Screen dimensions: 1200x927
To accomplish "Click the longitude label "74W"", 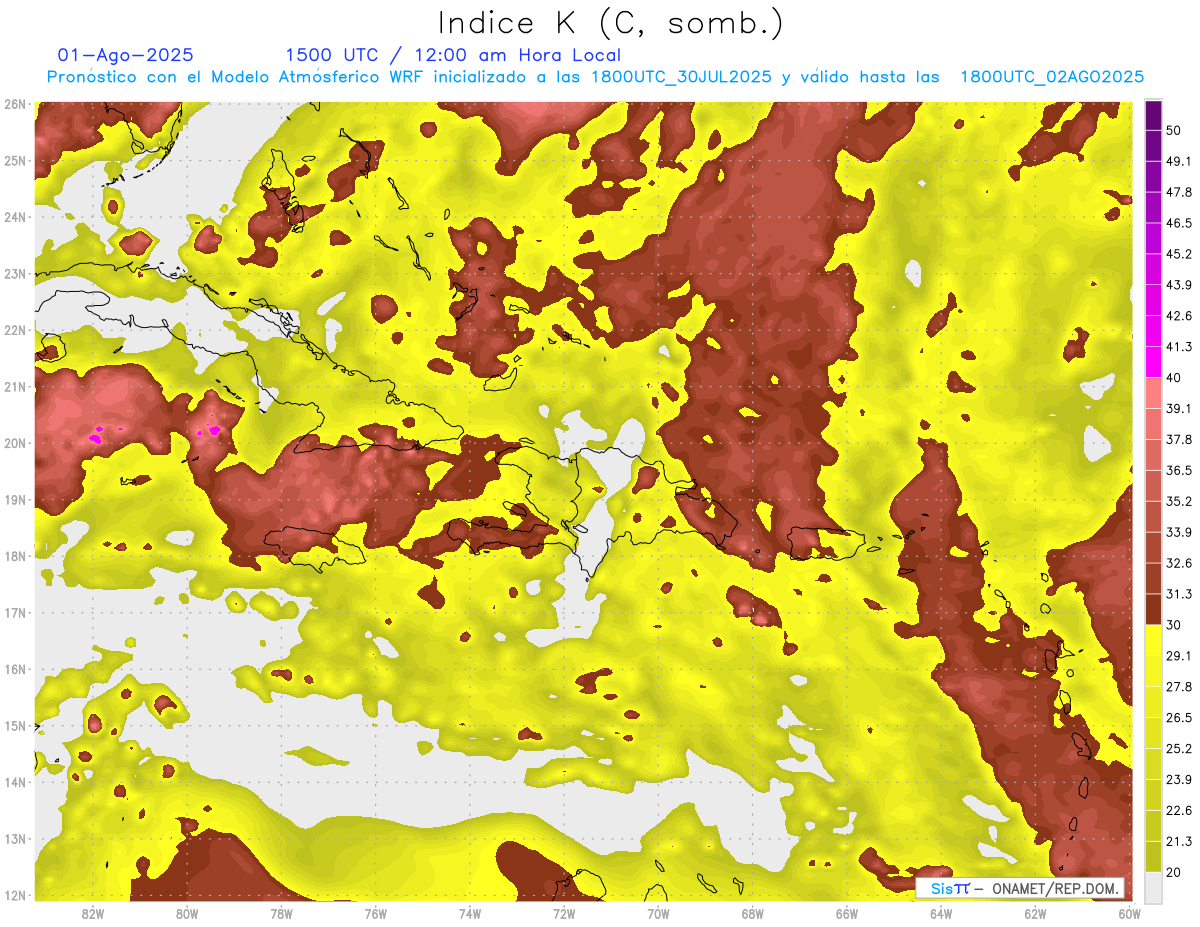I will [x=470, y=913].
